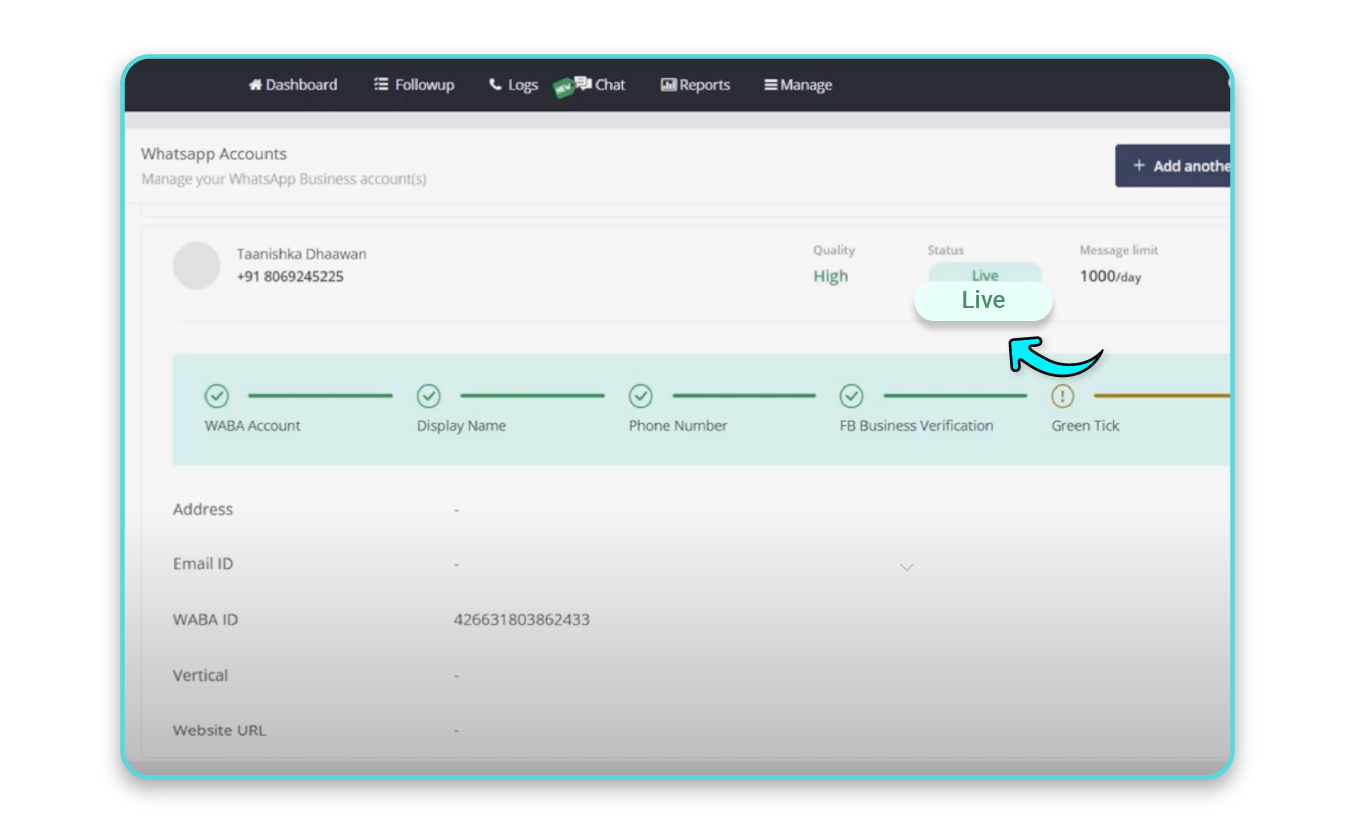Open the Manage menu

[x=798, y=85]
